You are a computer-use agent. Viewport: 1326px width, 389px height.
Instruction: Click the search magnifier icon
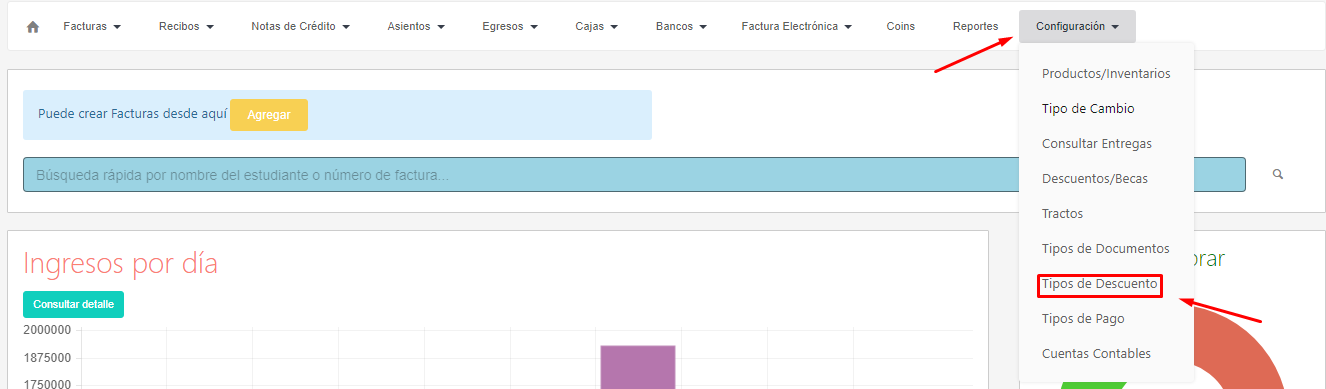click(x=1278, y=174)
